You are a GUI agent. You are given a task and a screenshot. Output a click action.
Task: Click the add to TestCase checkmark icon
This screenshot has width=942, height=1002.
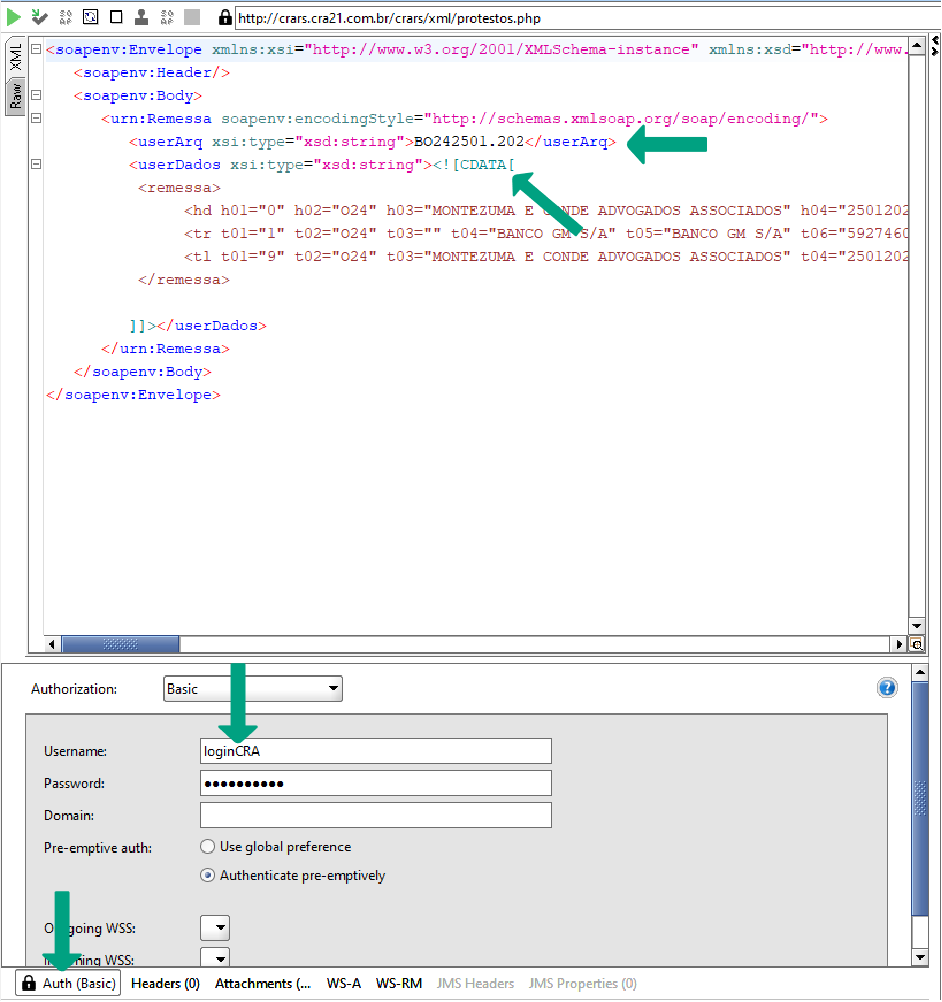[x=39, y=17]
